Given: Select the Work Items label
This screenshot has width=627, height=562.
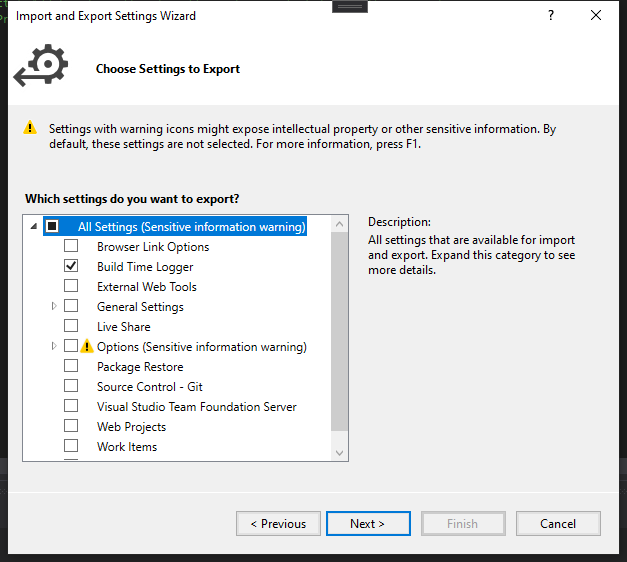Looking at the screenshot, I should pos(127,447).
